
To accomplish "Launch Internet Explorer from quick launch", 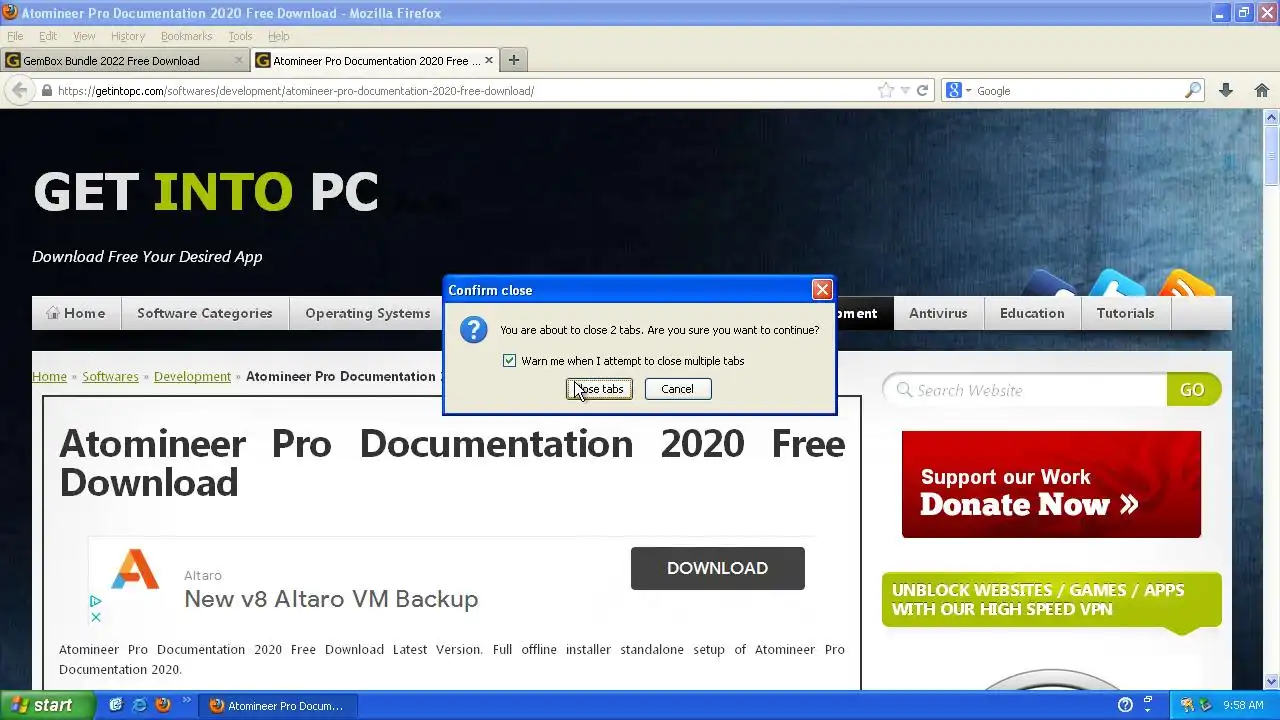I will (x=139, y=705).
